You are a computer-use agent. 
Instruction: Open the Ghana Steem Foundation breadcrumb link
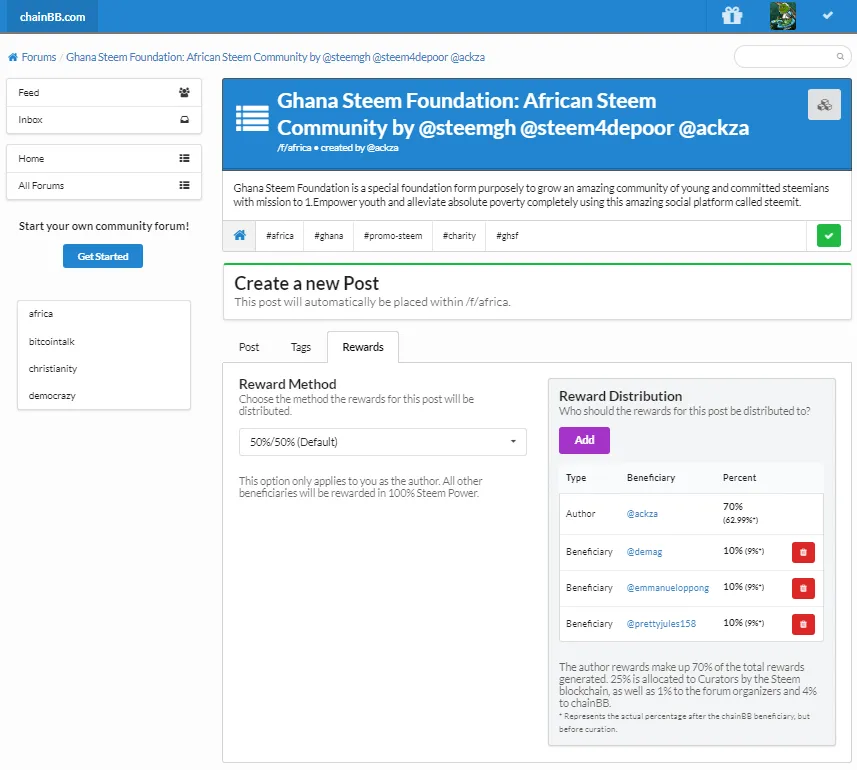[275, 57]
